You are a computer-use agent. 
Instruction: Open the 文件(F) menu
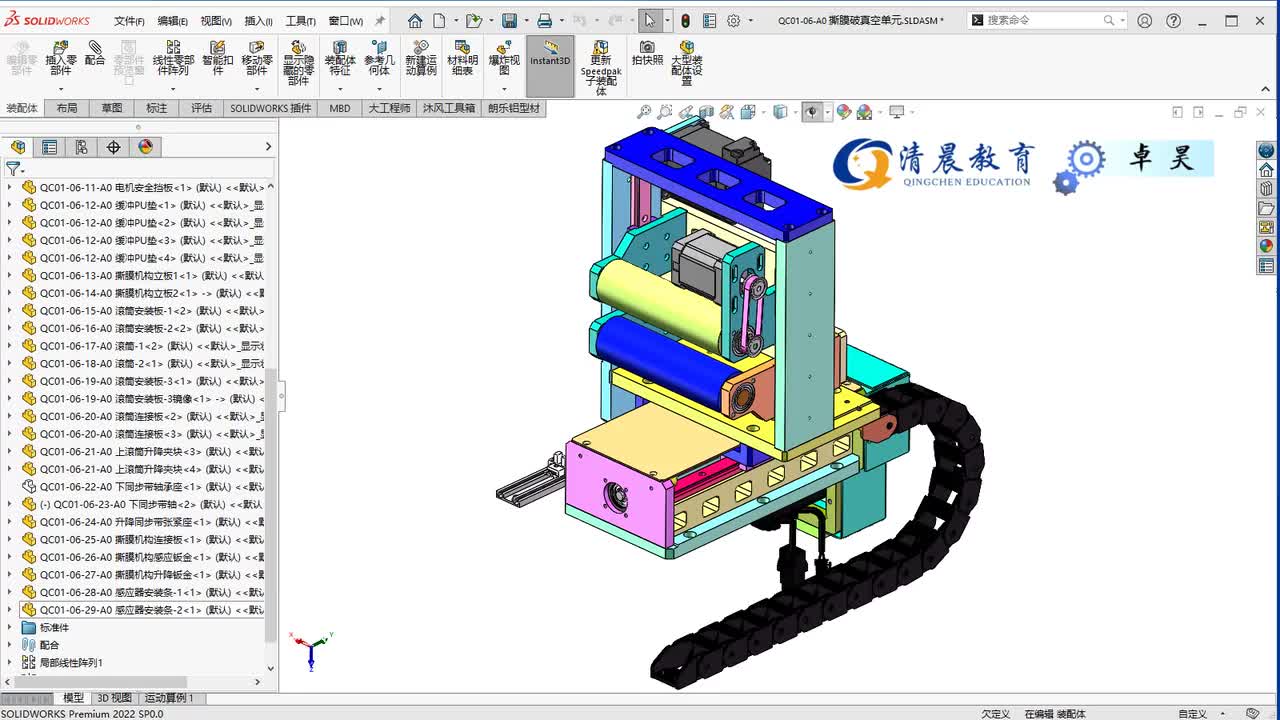(129, 20)
